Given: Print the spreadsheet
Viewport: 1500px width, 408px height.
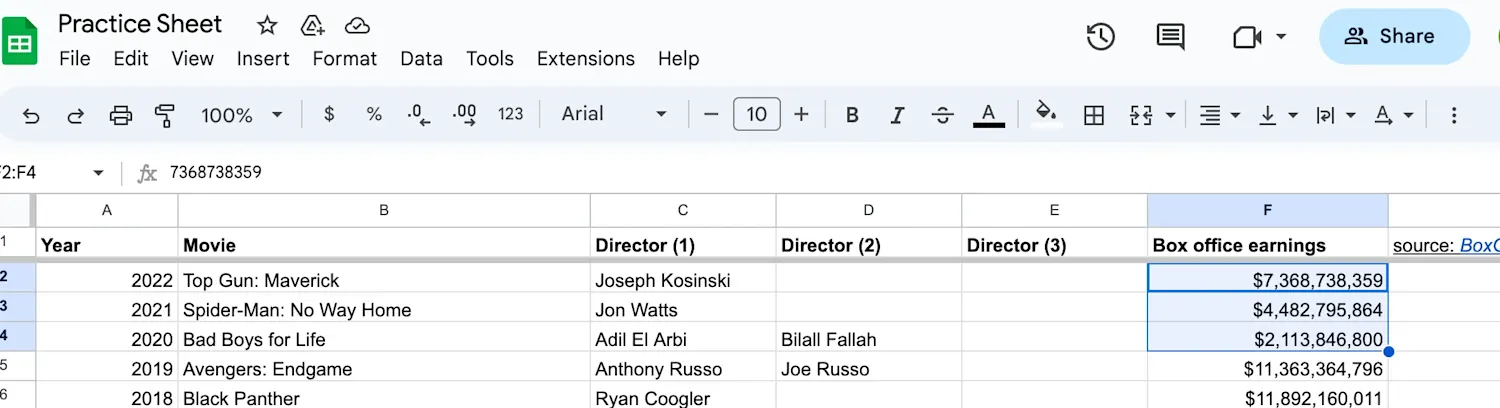Looking at the screenshot, I should (120, 115).
